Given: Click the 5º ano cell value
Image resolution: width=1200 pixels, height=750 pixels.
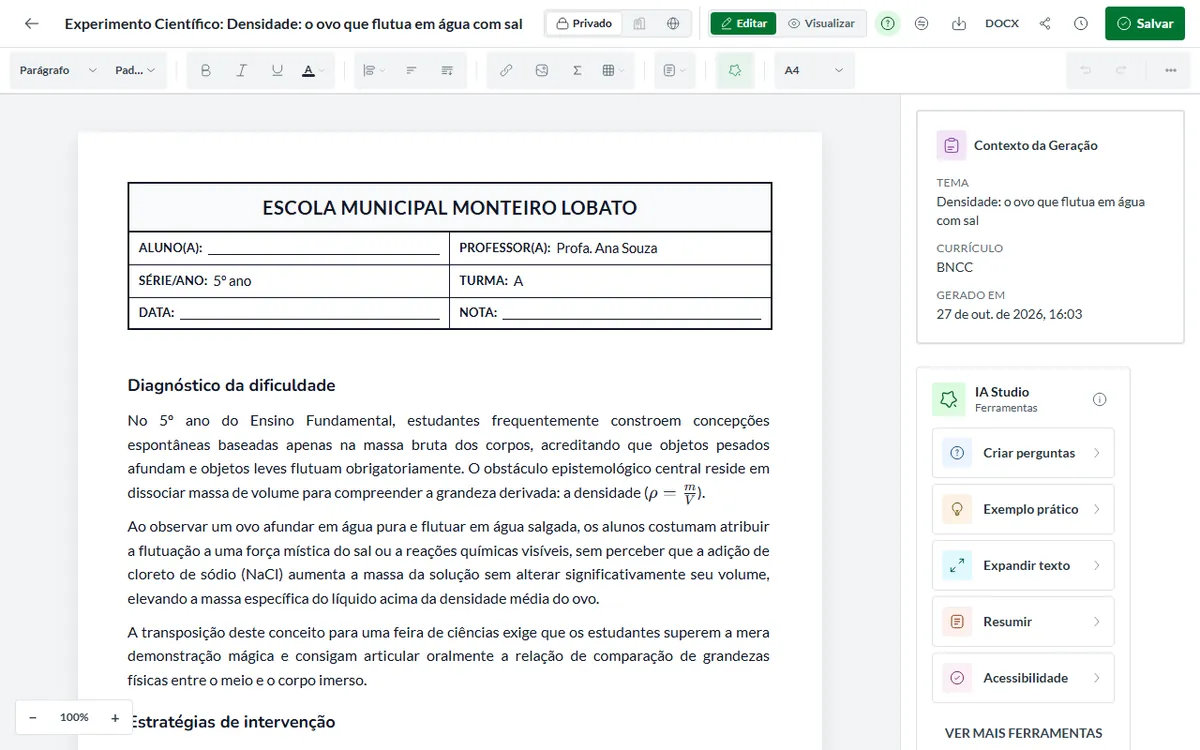Looking at the screenshot, I should [x=232, y=281].
